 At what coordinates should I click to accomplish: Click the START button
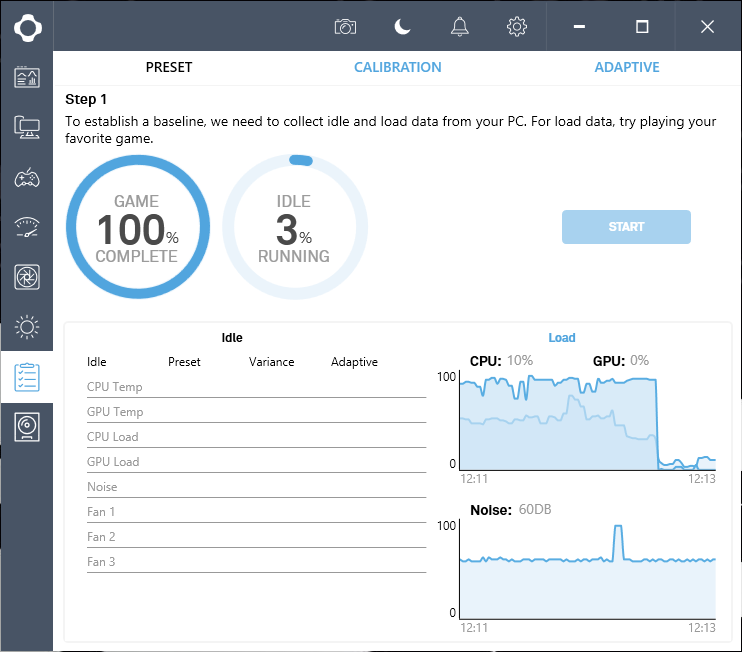(x=626, y=227)
